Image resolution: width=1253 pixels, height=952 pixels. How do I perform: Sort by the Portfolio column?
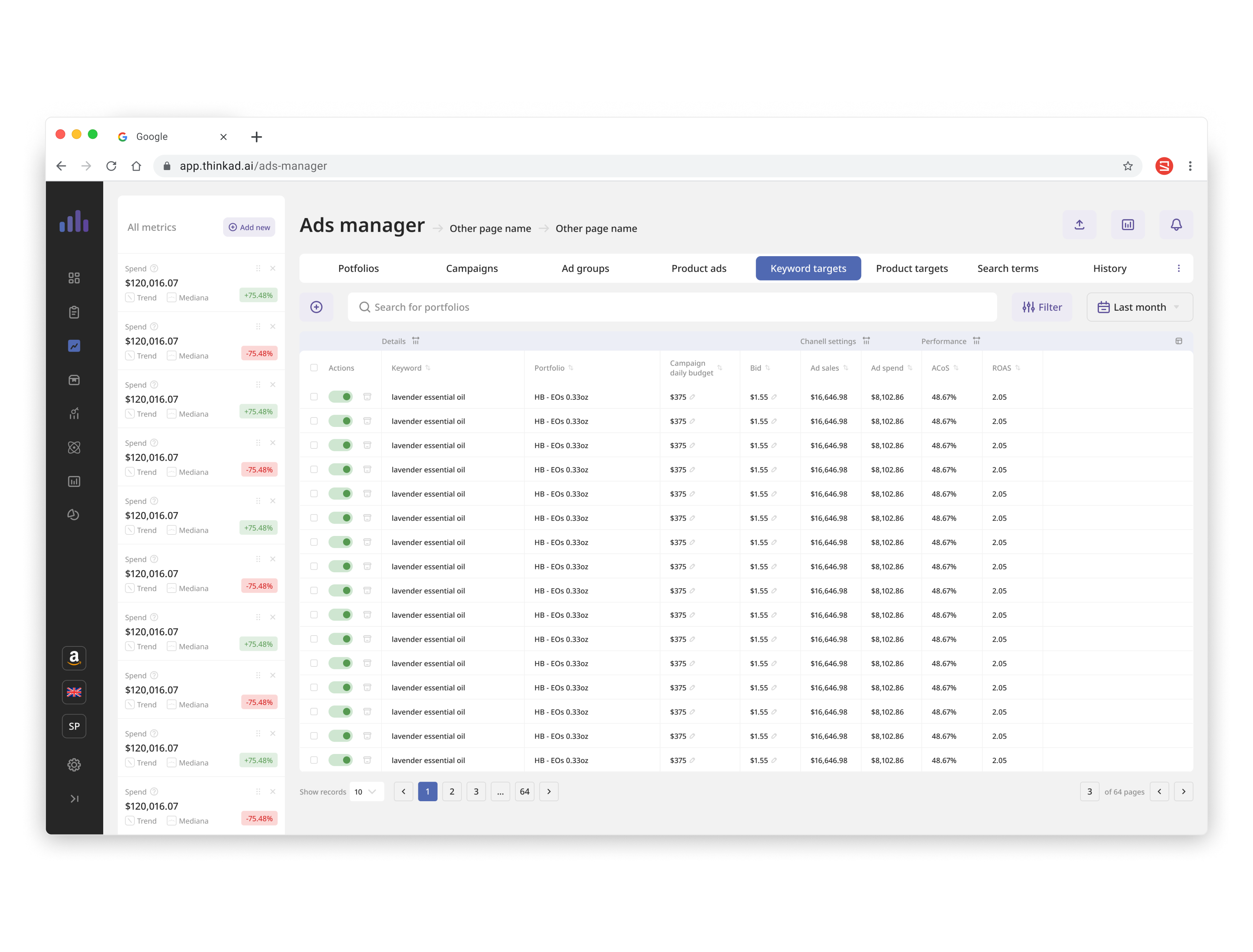(571, 368)
